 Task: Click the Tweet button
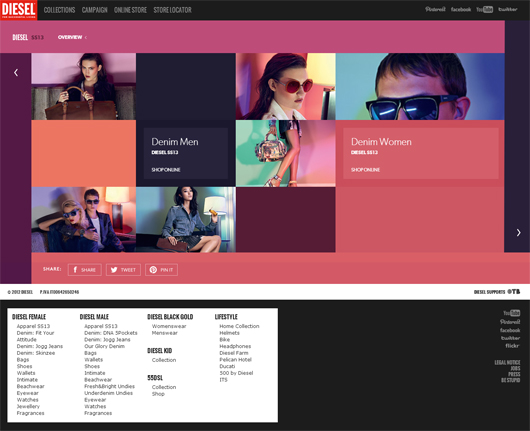(x=123, y=270)
